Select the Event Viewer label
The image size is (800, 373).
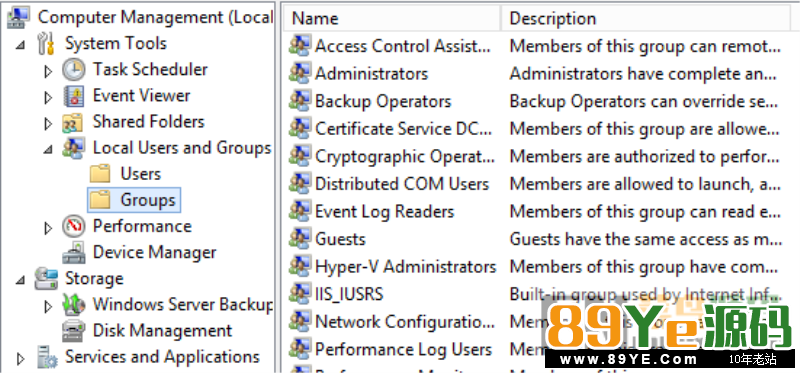point(141,95)
